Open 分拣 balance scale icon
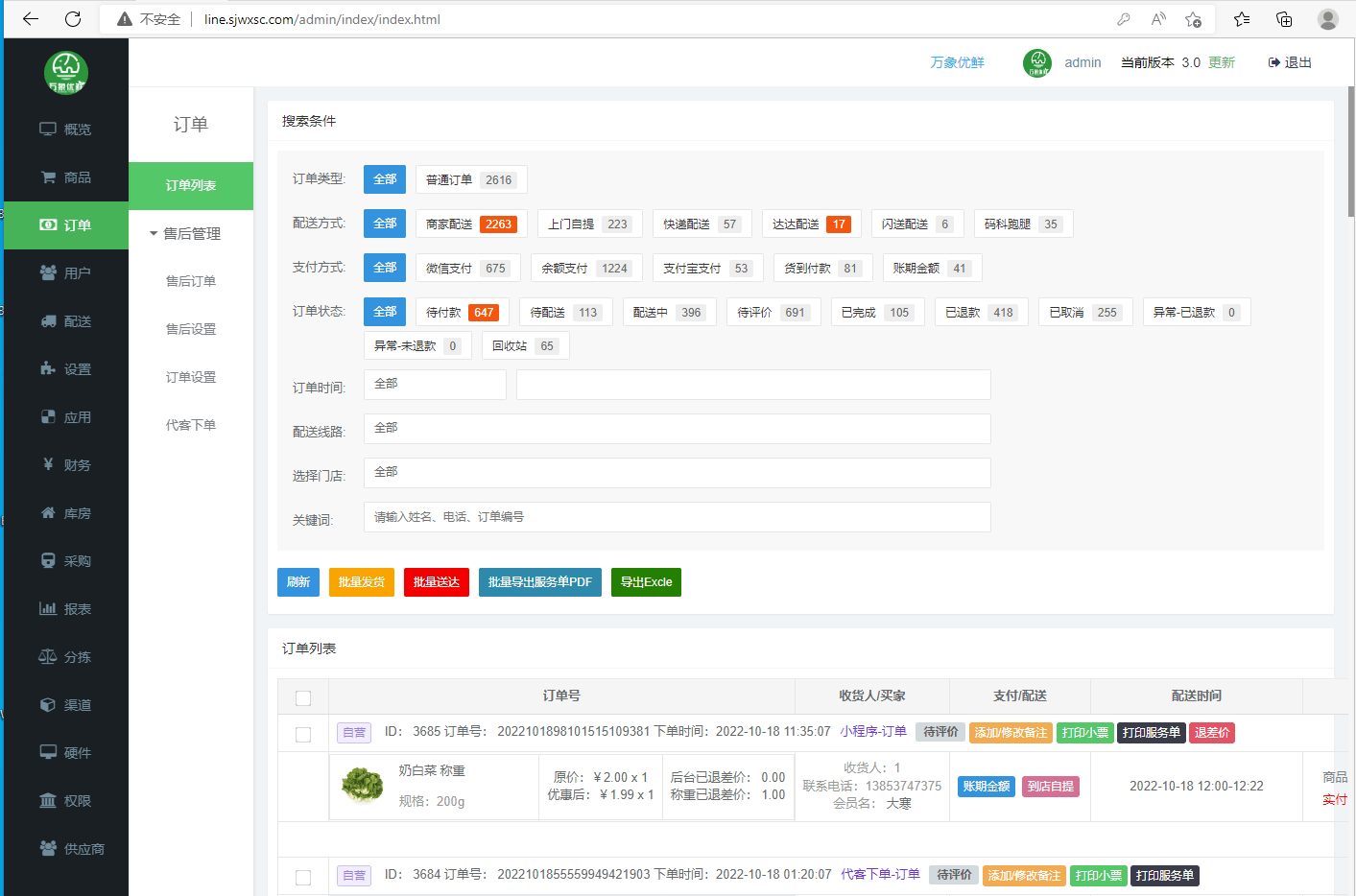The height and width of the screenshot is (896, 1356). pos(48,657)
